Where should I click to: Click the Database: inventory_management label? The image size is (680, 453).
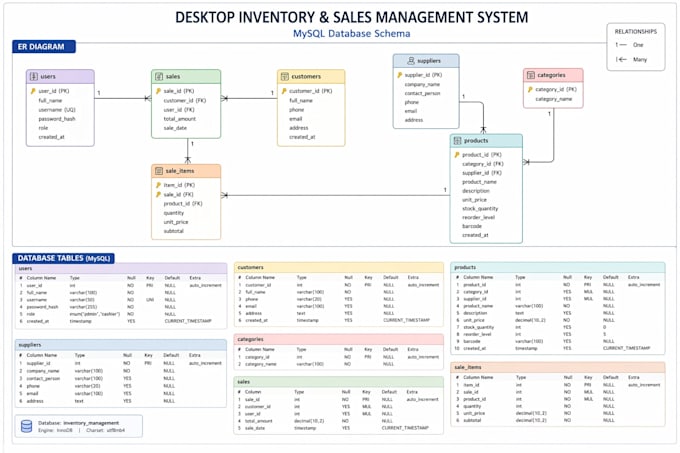78,423
